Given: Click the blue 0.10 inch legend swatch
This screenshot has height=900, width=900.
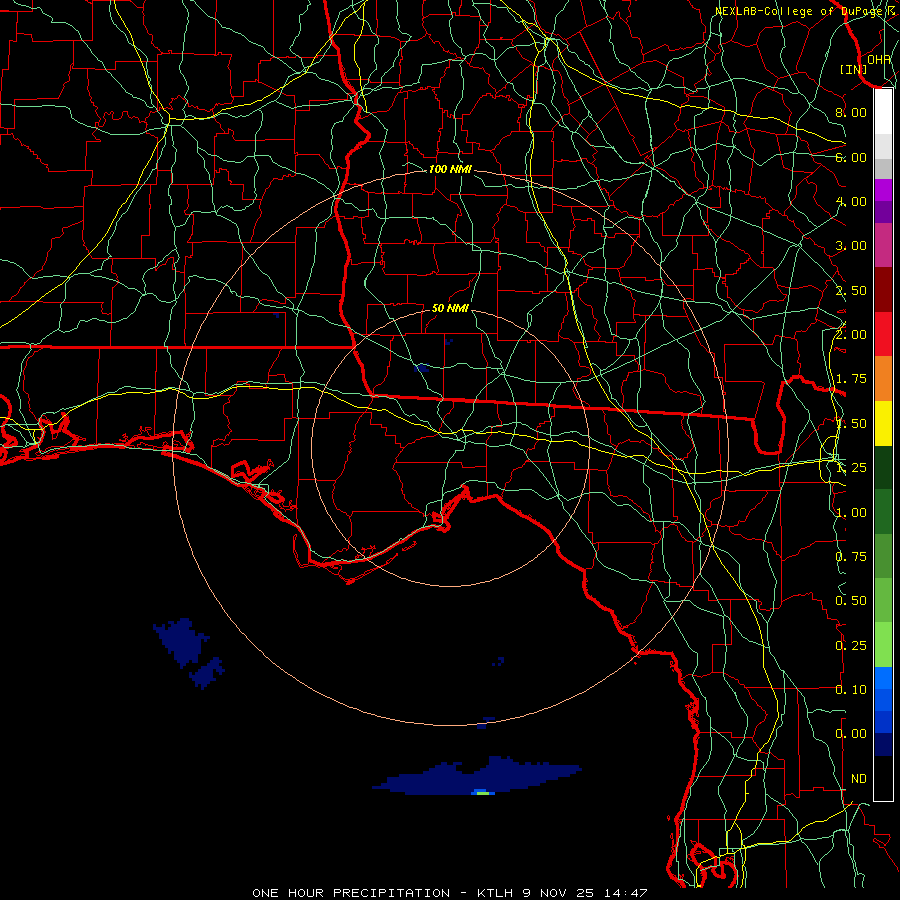Looking at the screenshot, I should point(883,689).
